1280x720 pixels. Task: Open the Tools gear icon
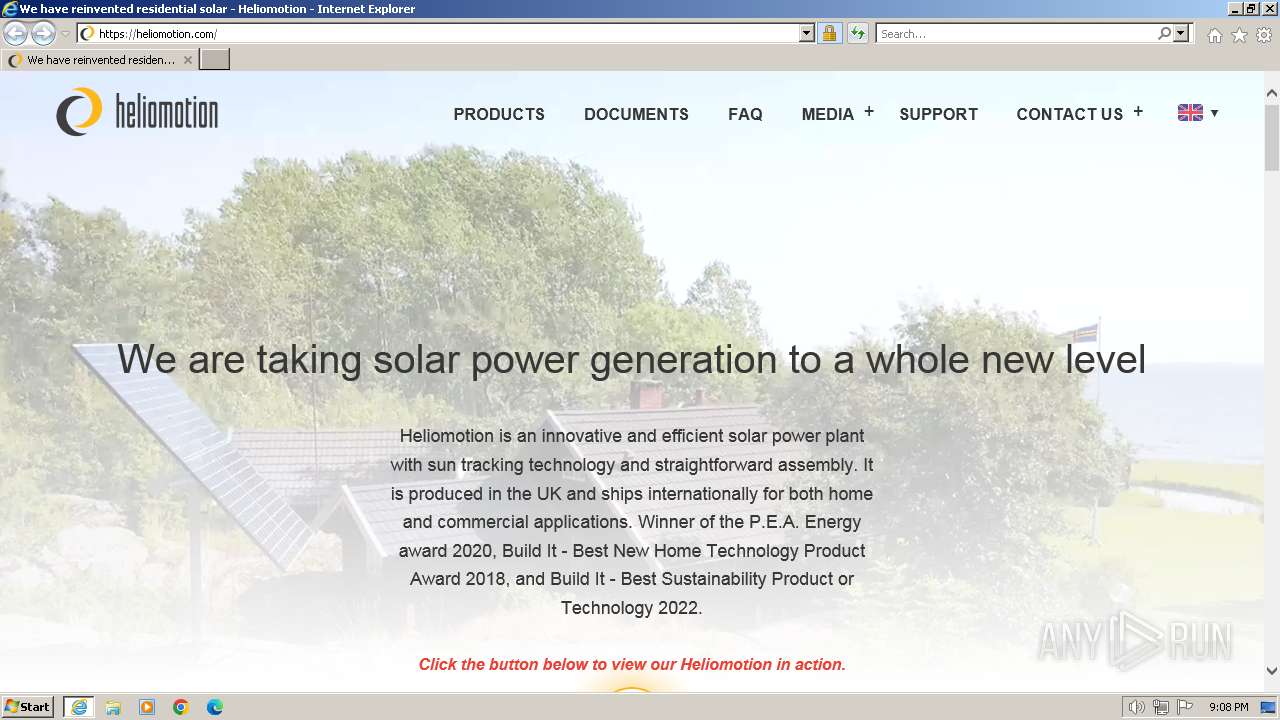[x=1264, y=35]
